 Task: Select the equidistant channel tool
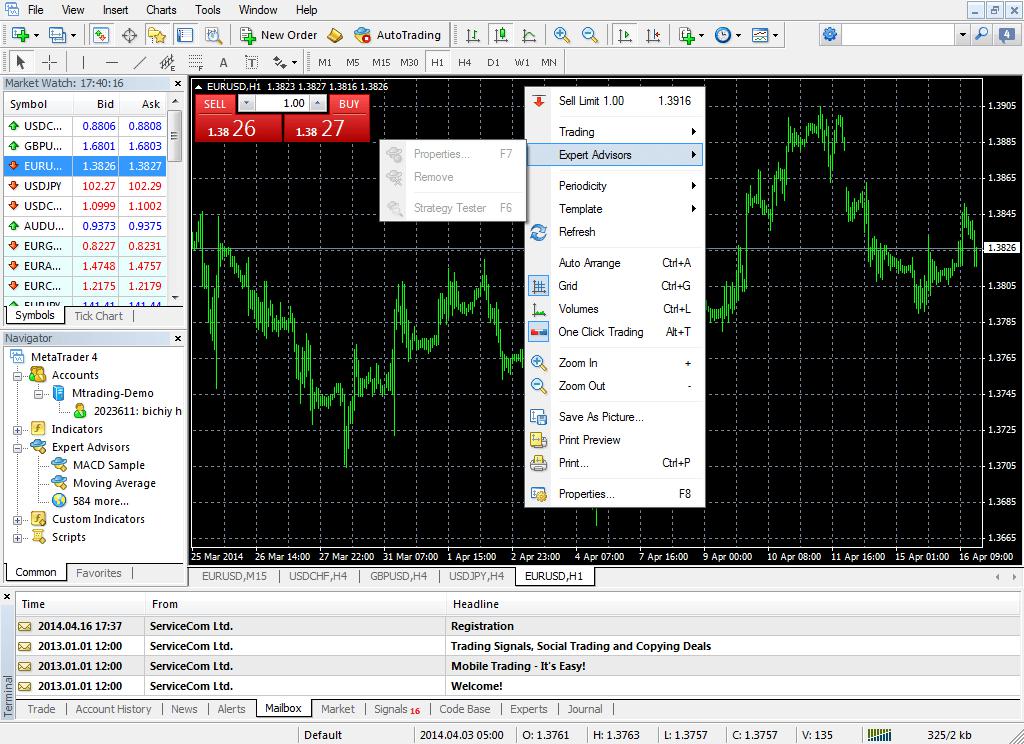(167, 62)
